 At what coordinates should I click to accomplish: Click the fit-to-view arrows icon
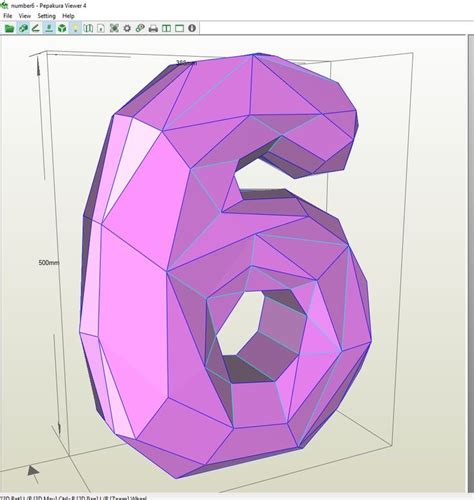tap(114, 28)
